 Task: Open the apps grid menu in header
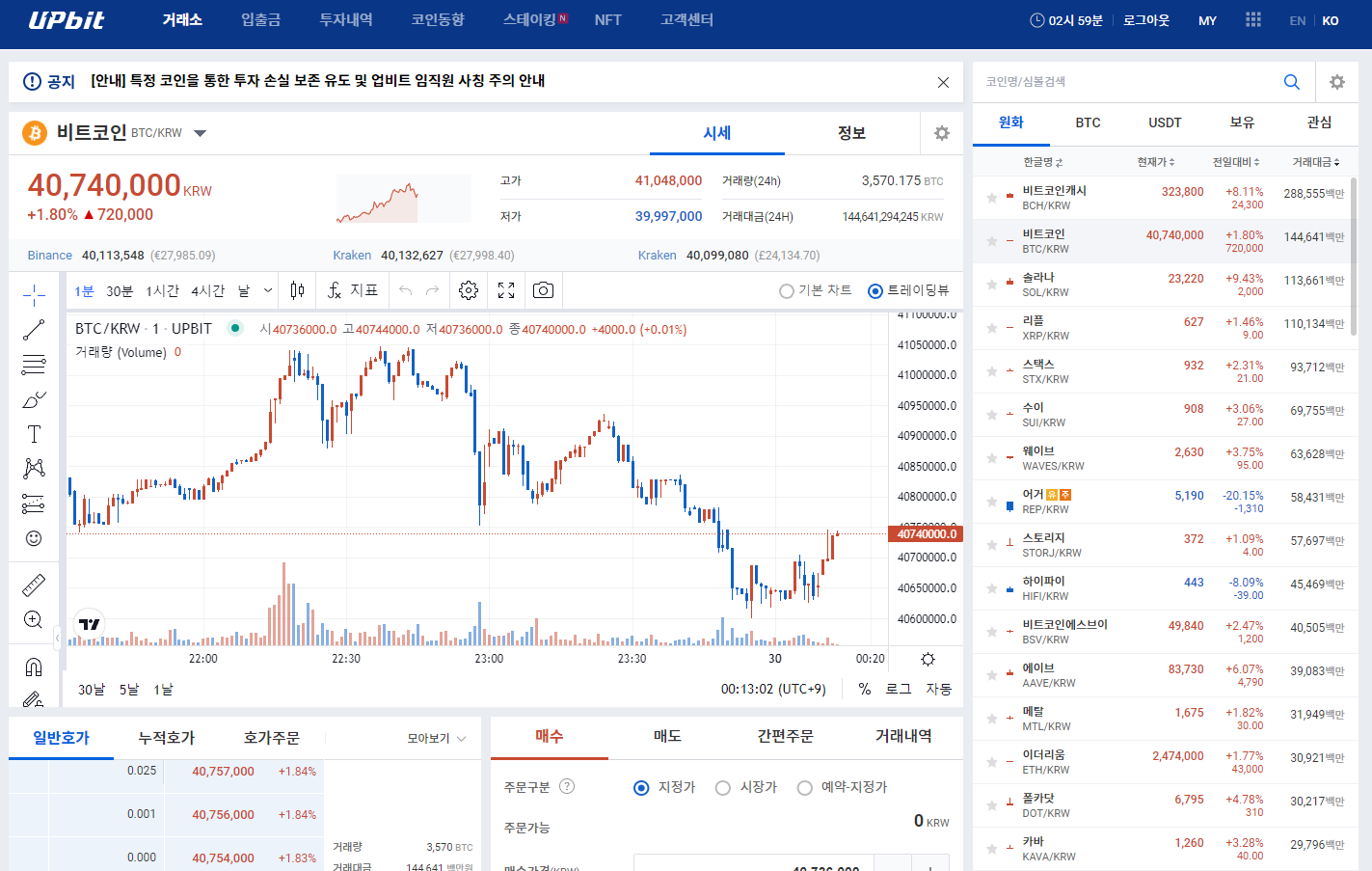[x=1253, y=19]
